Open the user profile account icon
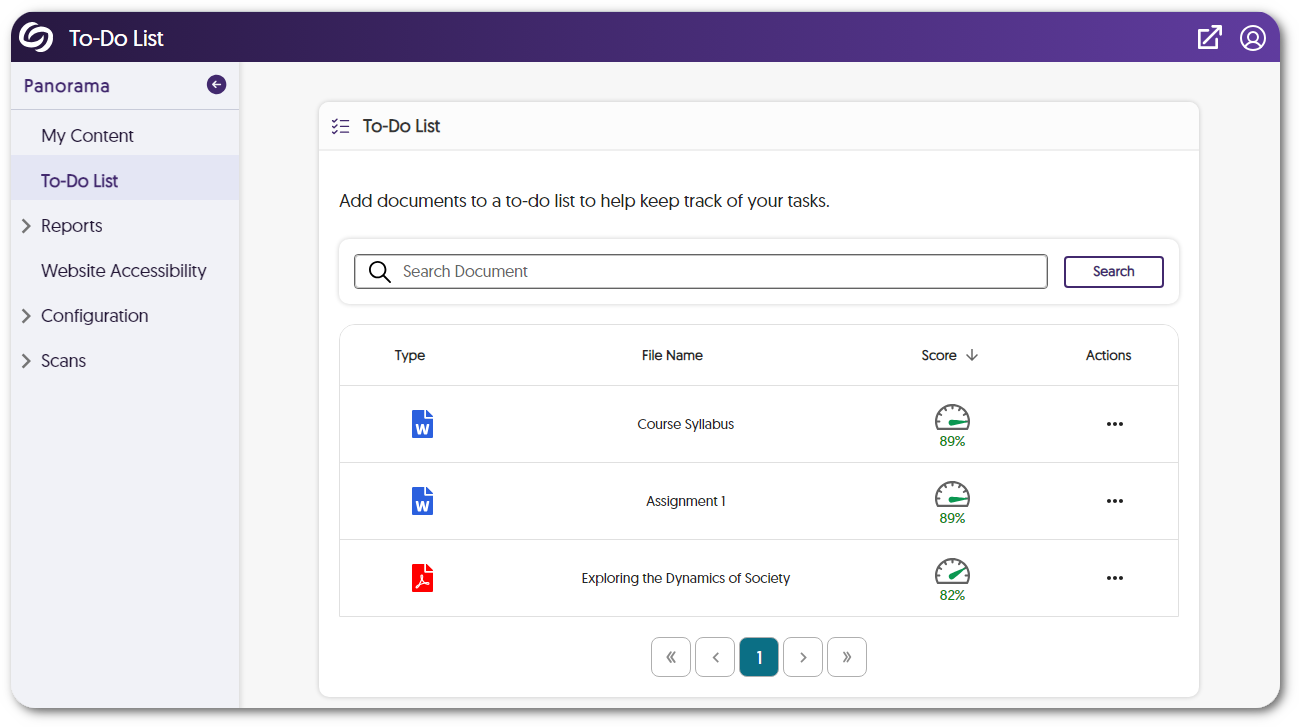The image size is (1299, 727). (1252, 38)
